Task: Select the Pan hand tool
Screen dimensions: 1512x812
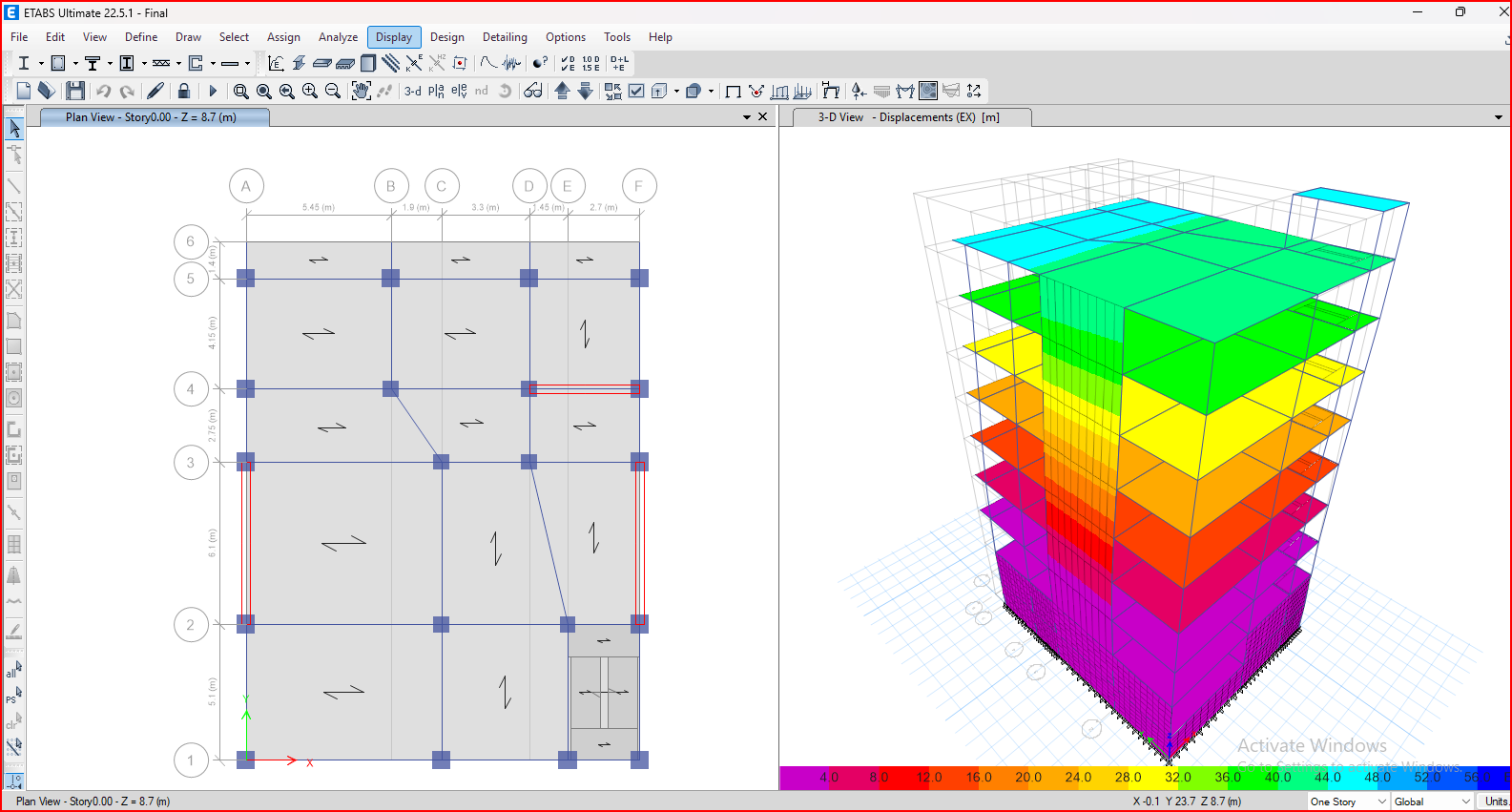Action: coord(361,91)
